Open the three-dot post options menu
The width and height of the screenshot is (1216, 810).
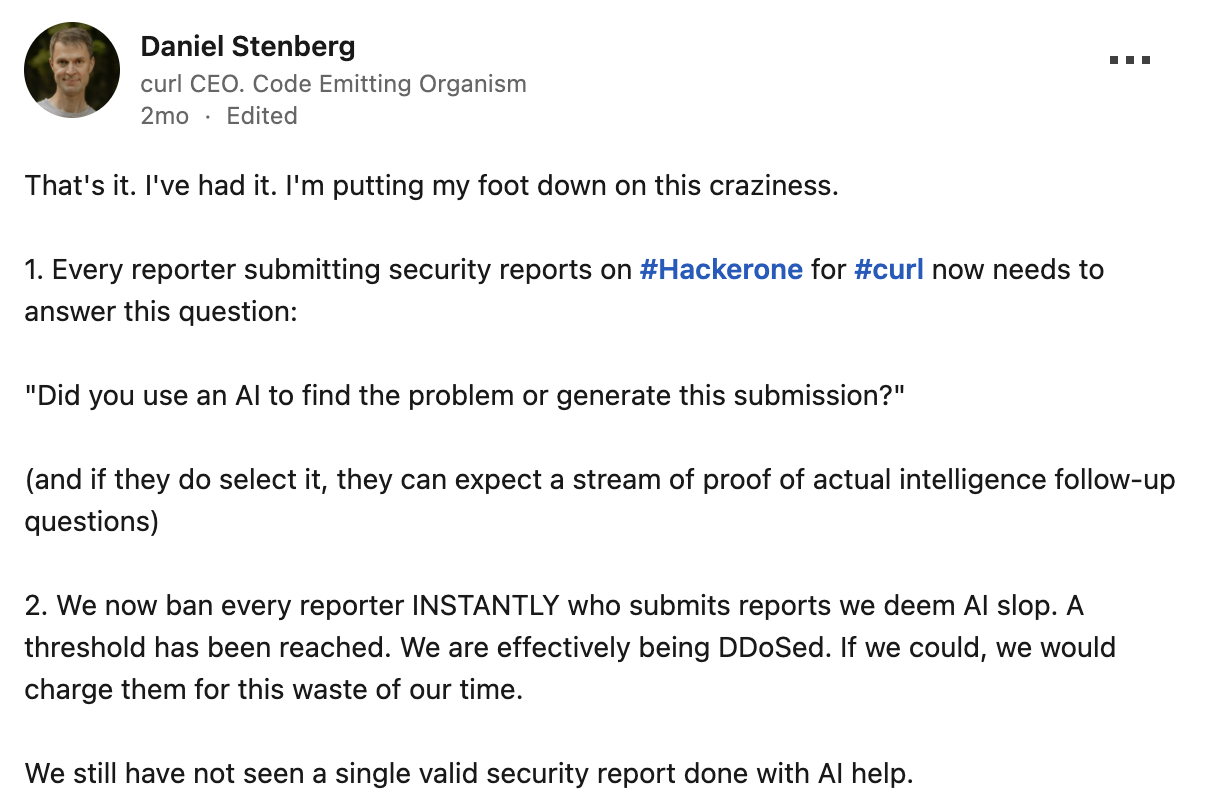(x=1130, y=60)
